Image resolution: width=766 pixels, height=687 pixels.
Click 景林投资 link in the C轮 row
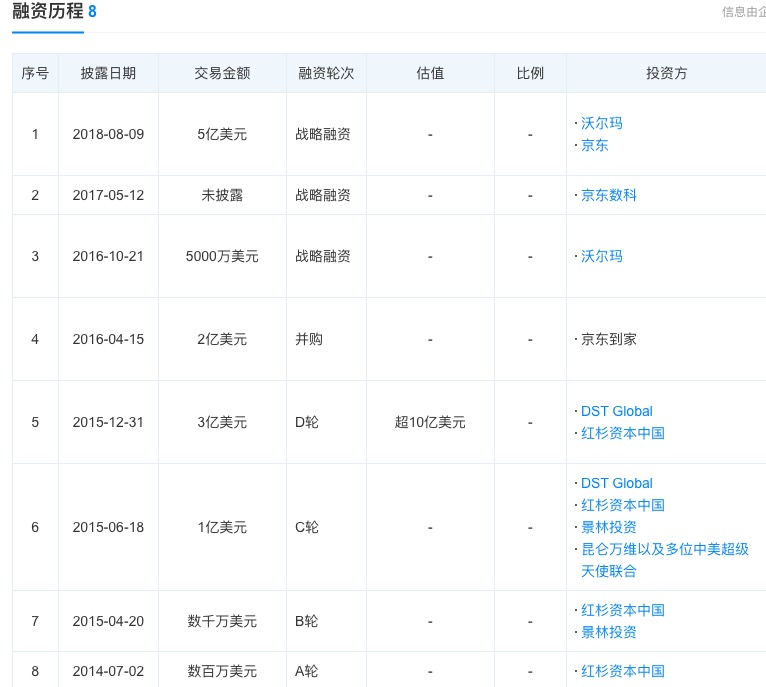(608, 527)
